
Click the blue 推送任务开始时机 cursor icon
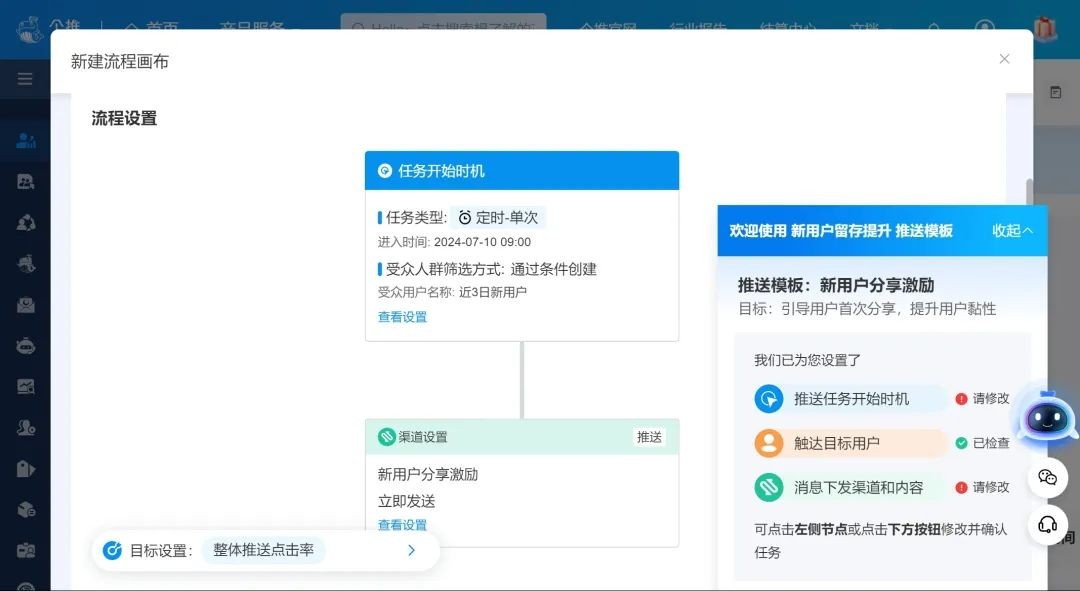(767, 398)
